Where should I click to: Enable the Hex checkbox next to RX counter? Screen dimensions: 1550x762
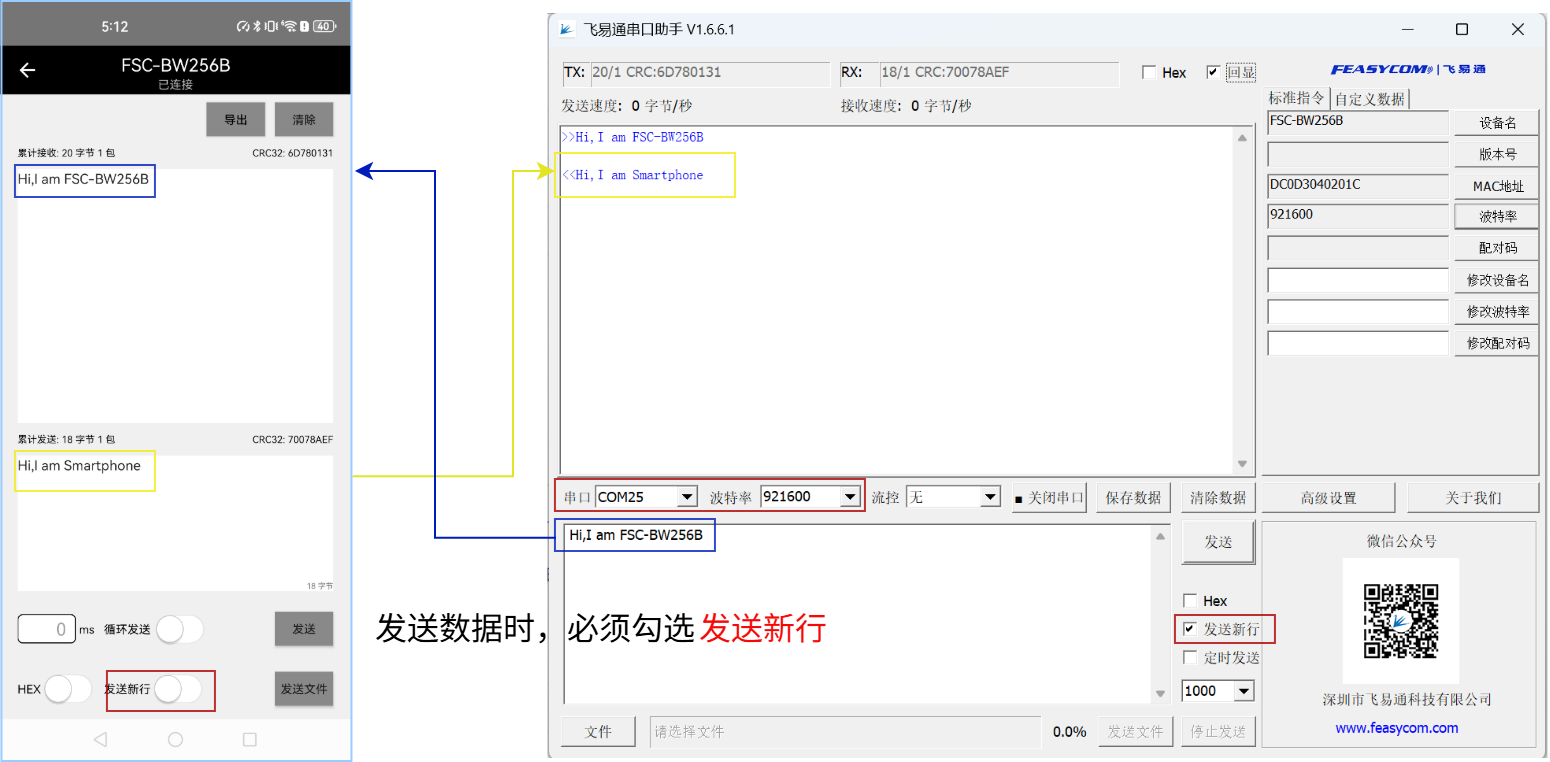point(1149,73)
